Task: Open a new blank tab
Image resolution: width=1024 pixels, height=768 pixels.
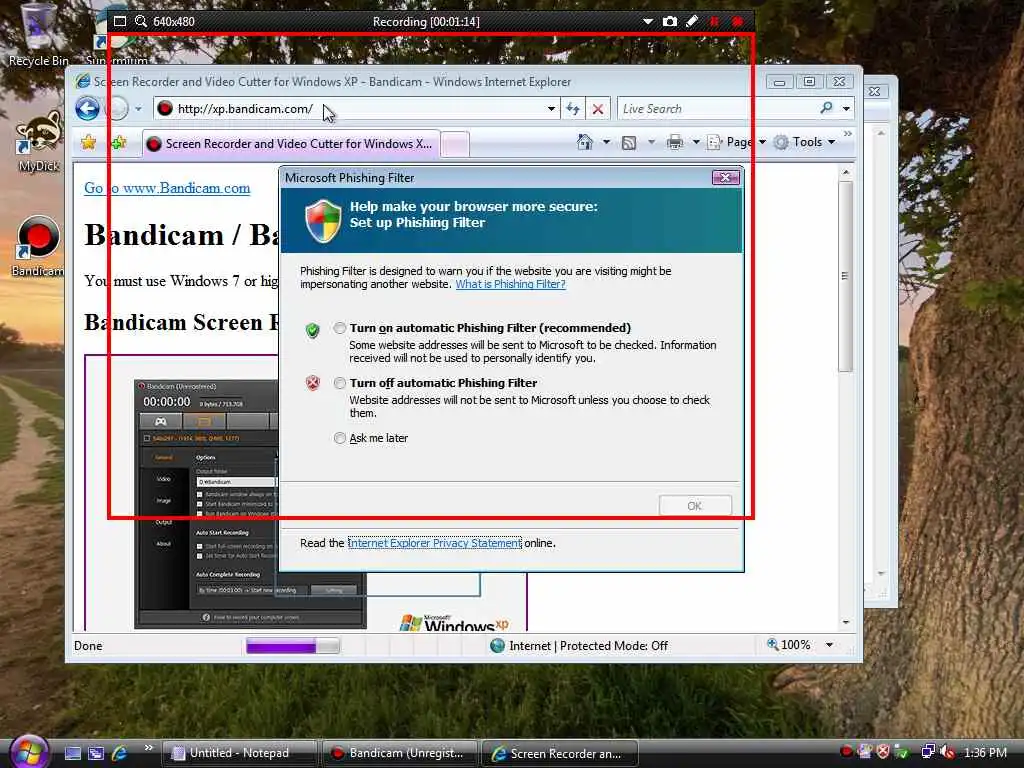Action: (455, 144)
